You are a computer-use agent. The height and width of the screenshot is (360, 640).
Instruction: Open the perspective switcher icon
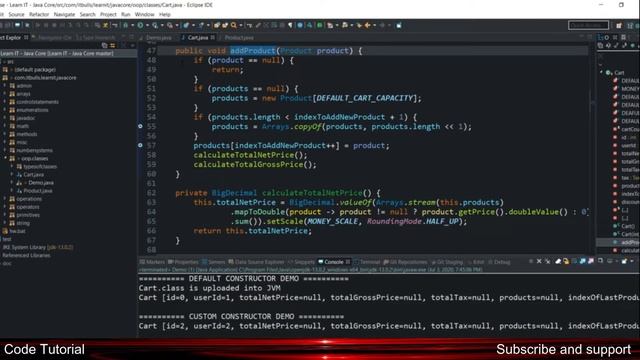point(619,25)
